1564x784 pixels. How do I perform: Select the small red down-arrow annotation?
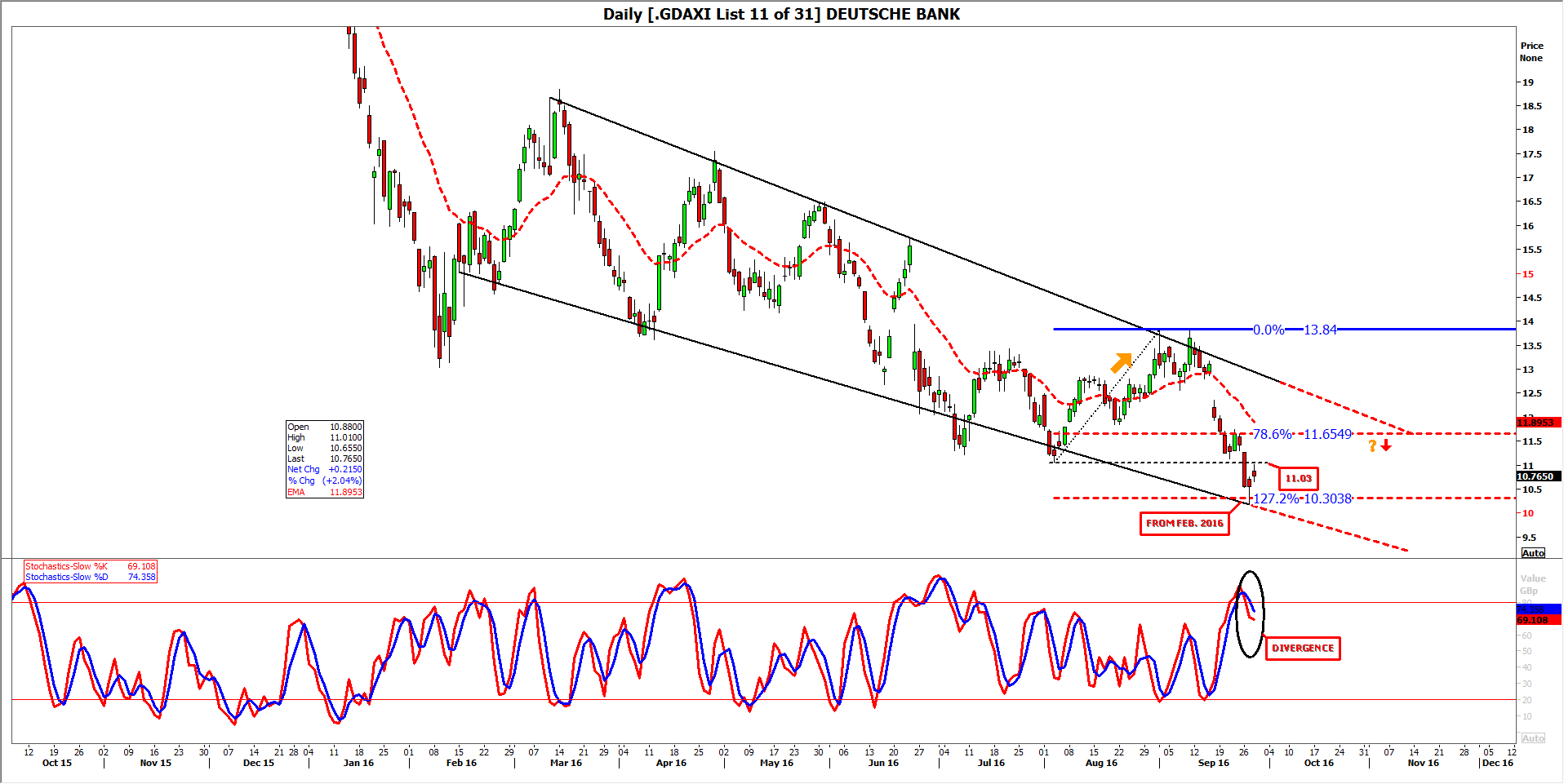click(x=1386, y=445)
